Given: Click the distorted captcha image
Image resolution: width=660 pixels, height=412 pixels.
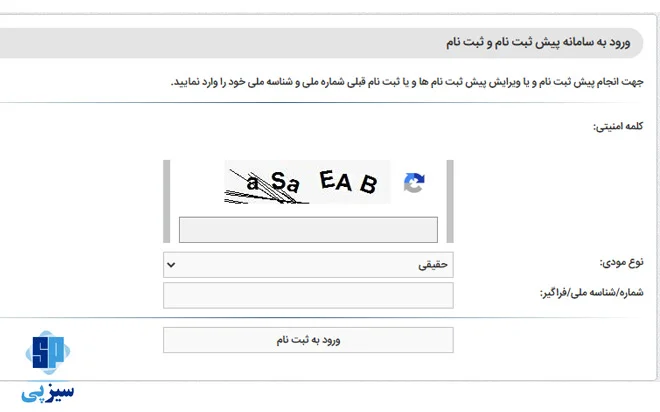Looking at the screenshot, I should coord(307,182).
